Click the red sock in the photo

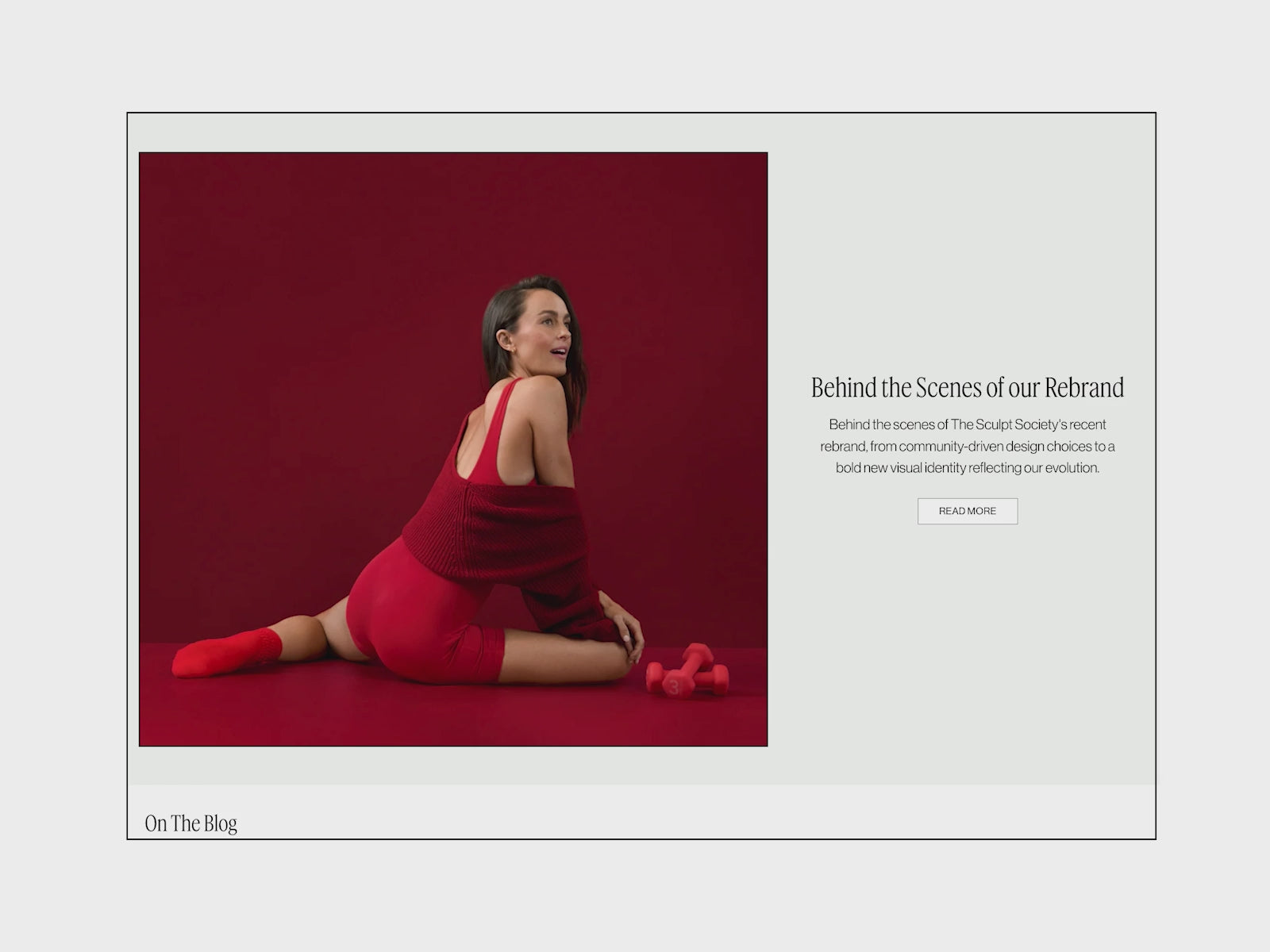pyautogui.click(x=227, y=653)
